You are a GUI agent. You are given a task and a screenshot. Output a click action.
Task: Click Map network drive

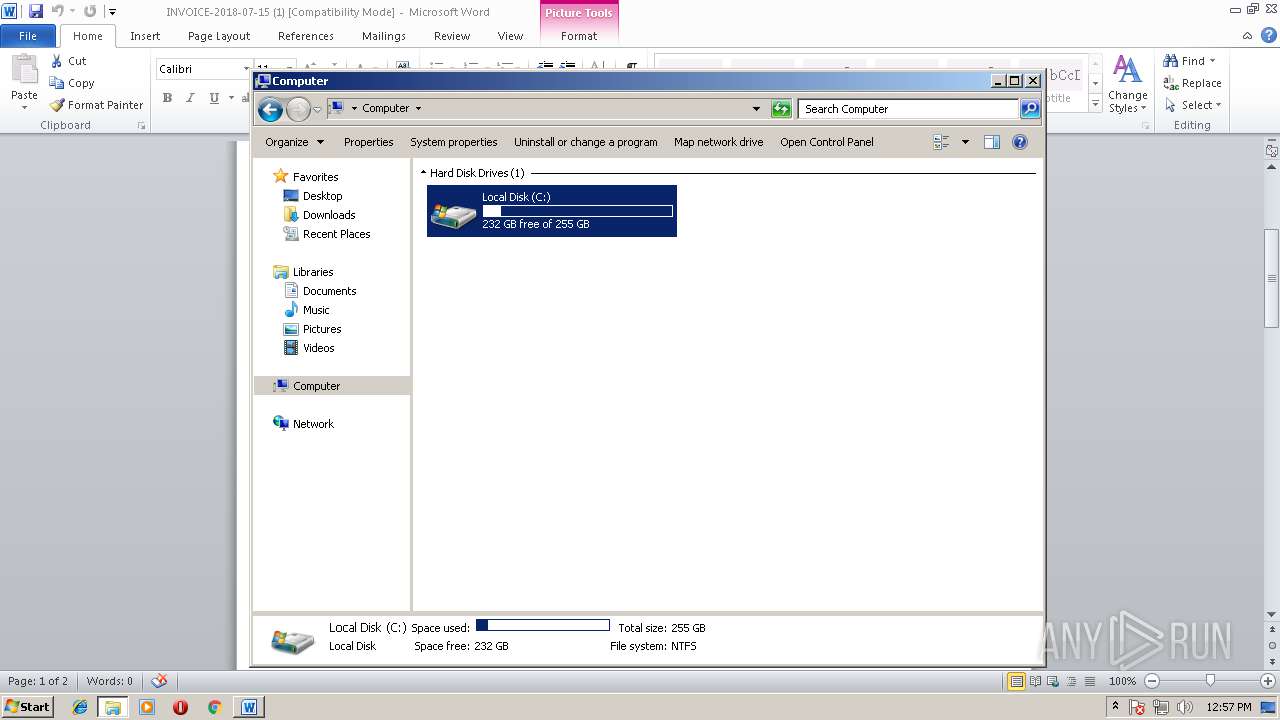click(x=719, y=142)
